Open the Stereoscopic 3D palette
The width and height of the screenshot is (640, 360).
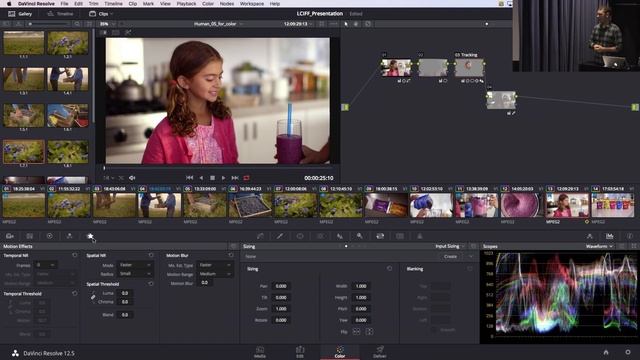click(x=400, y=236)
